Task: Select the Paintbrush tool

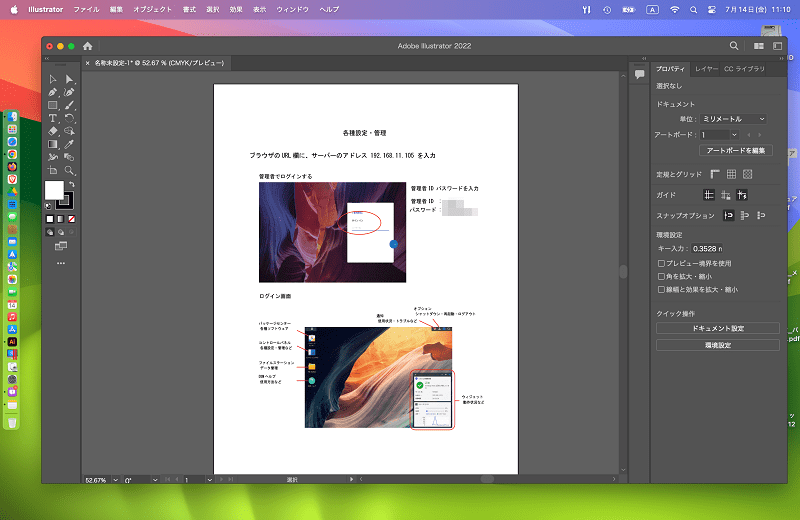Action: (69, 105)
